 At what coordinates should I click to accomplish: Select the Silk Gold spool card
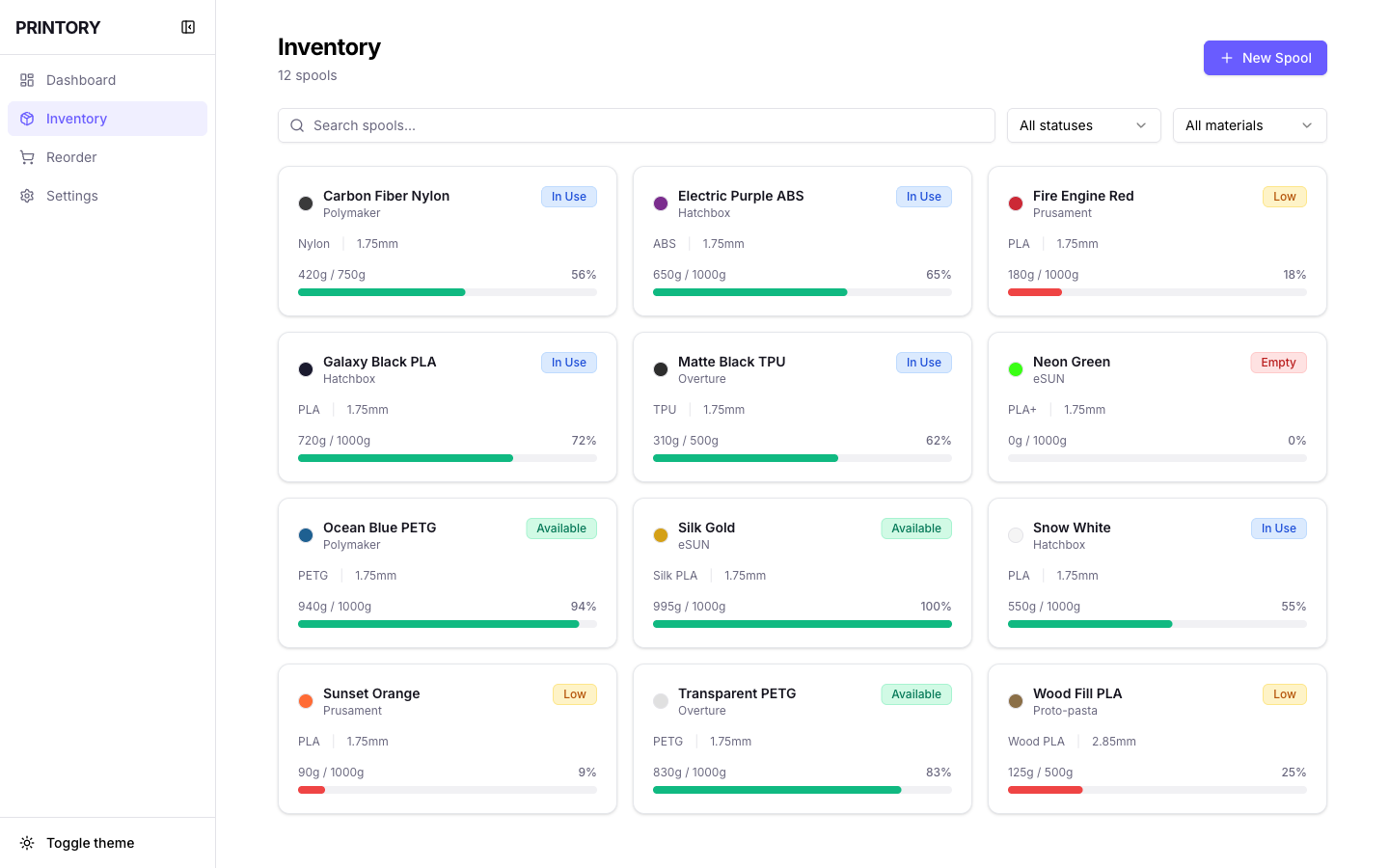click(802, 573)
